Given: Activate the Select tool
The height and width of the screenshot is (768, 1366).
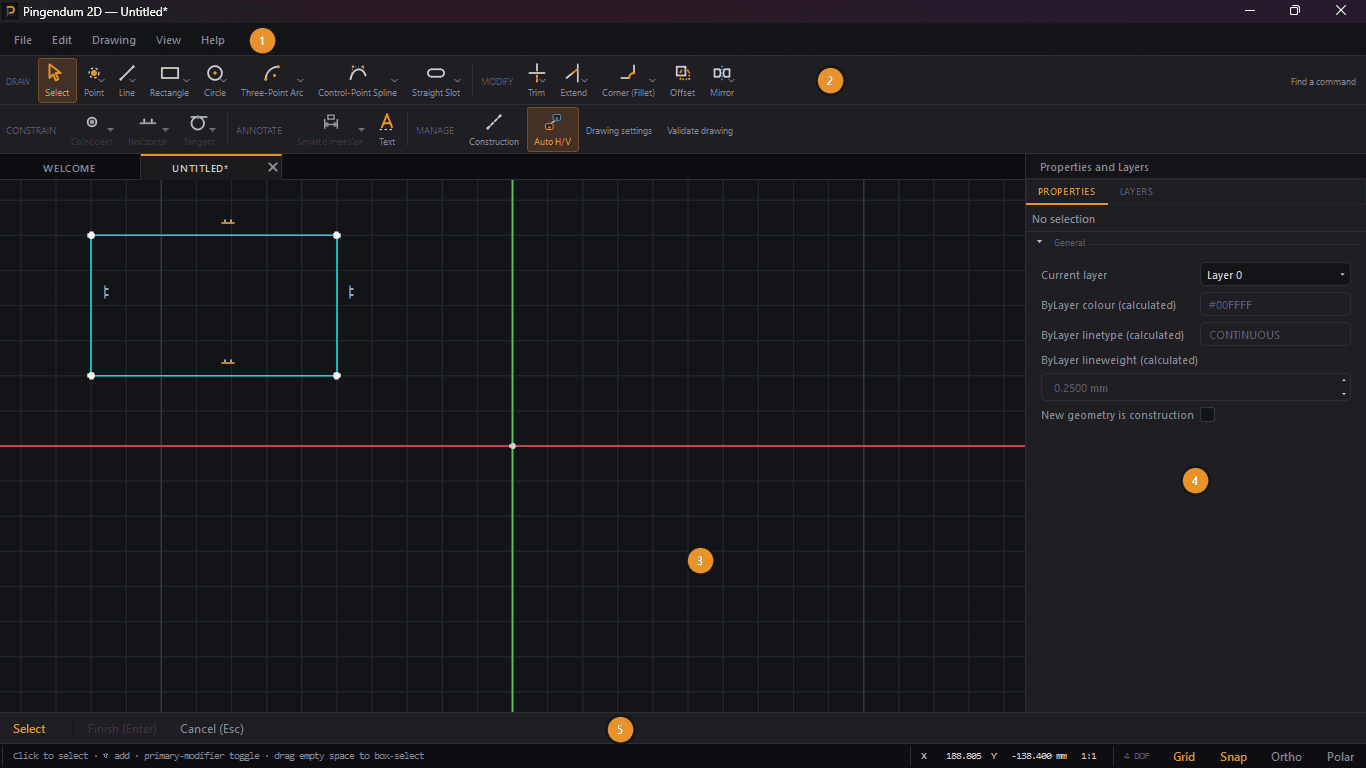Looking at the screenshot, I should click(x=57, y=80).
